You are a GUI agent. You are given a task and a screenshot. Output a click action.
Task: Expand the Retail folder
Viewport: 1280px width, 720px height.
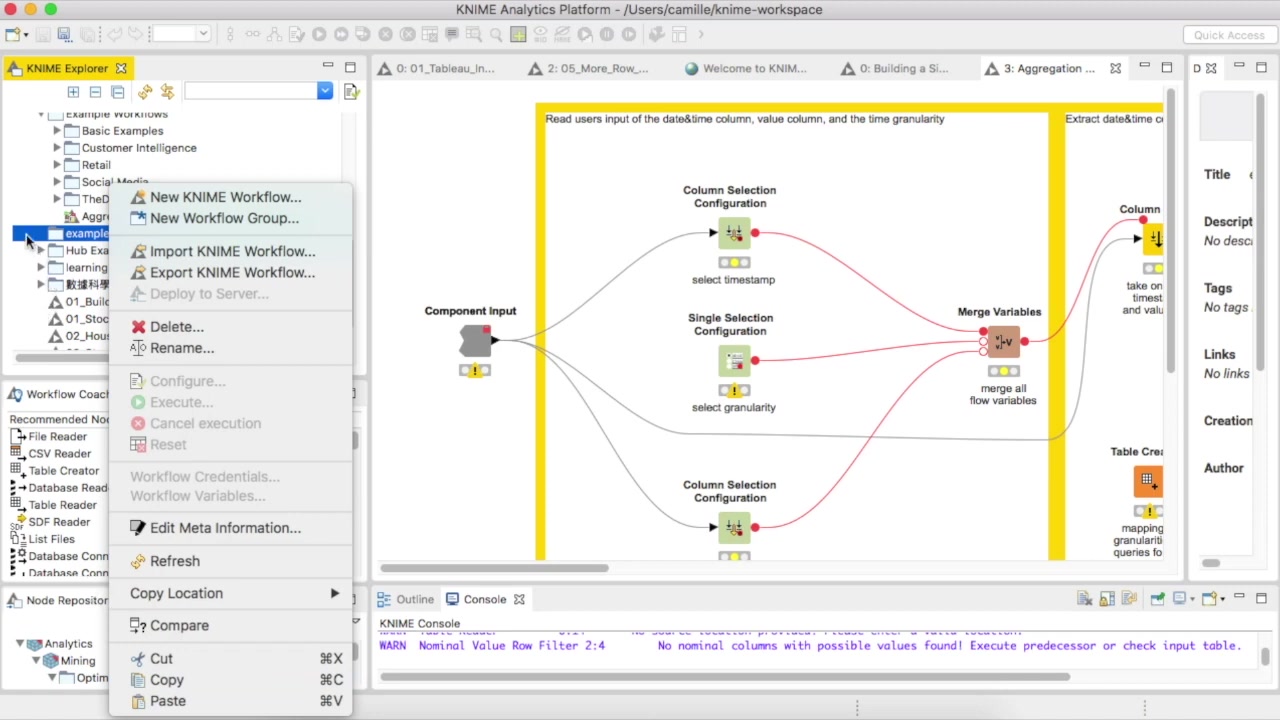pyautogui.click(x=57, y=165)
